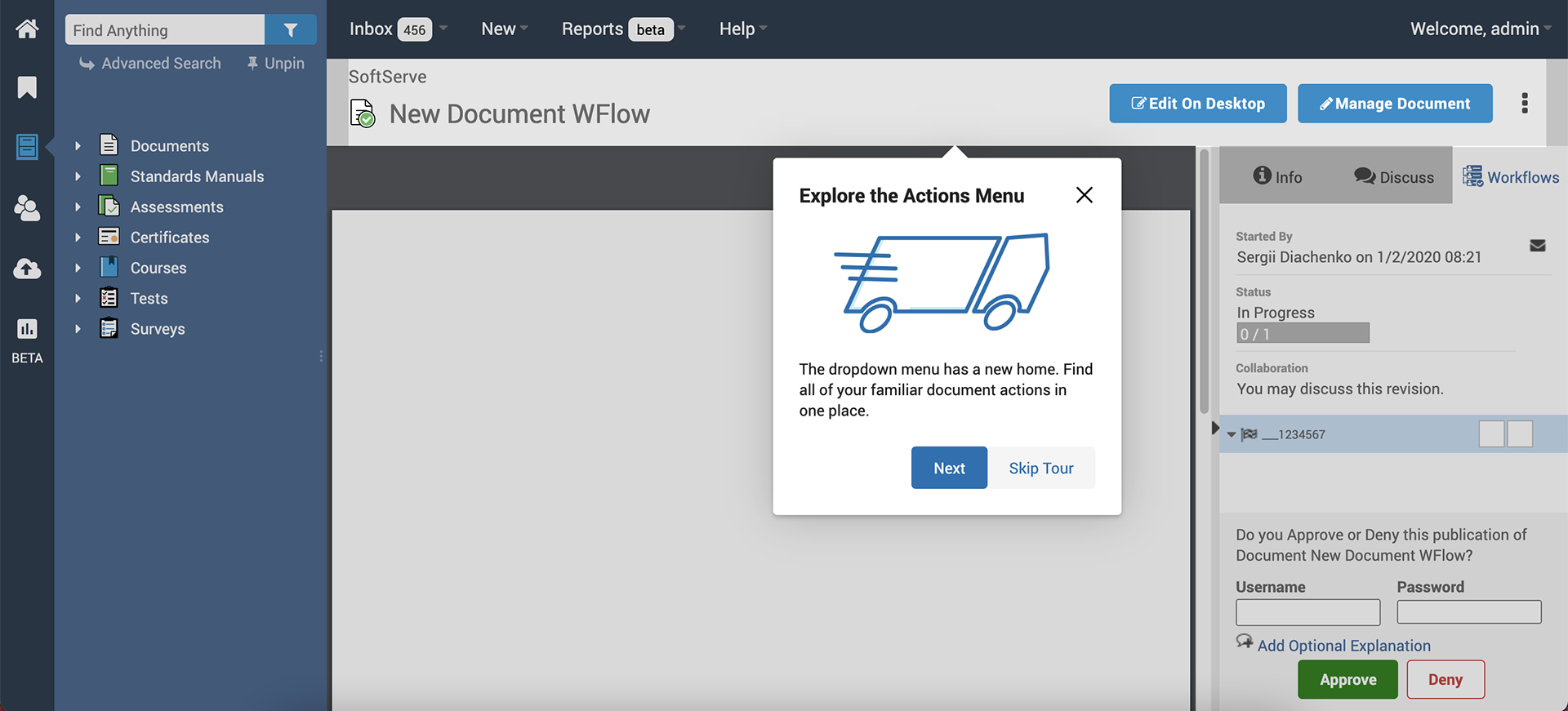Collapse the right side panel arrow

pos(1215,428)
